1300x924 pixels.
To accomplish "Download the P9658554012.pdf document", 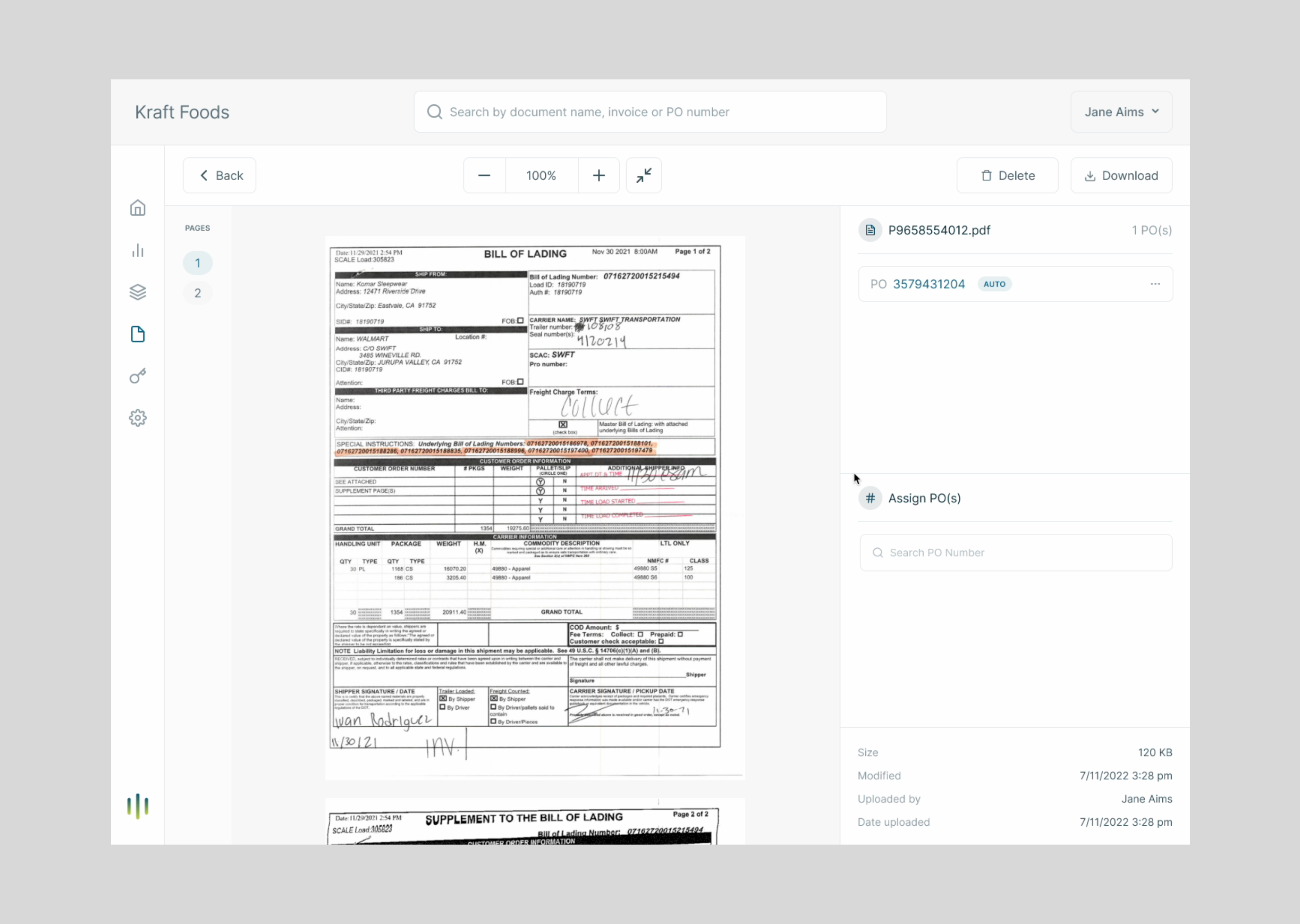I will click(x=1121, y=176).
